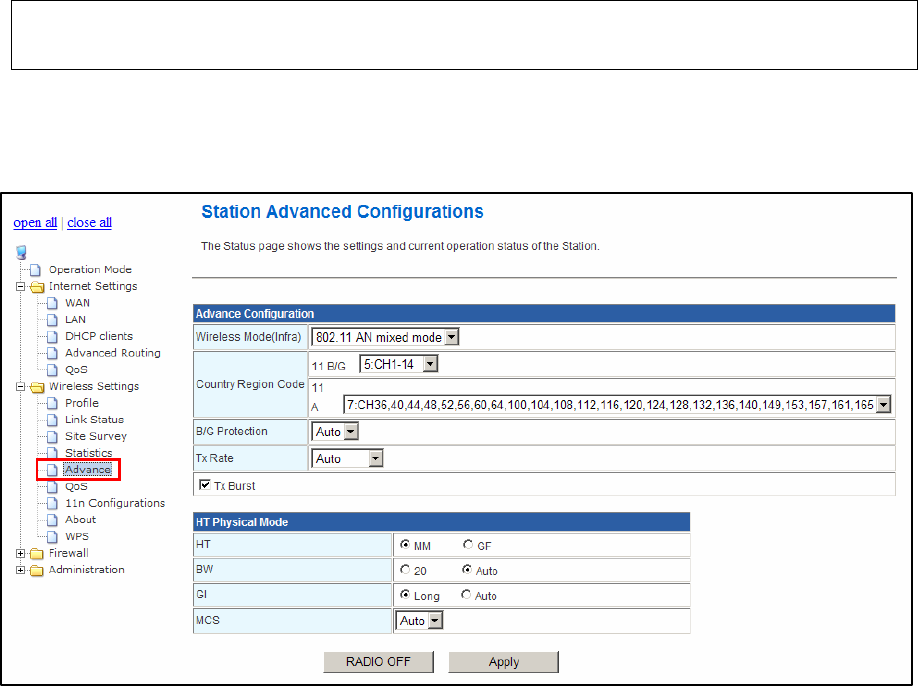Click the Operation Mode page icon
918x686 pixels.
pos(36,270)
